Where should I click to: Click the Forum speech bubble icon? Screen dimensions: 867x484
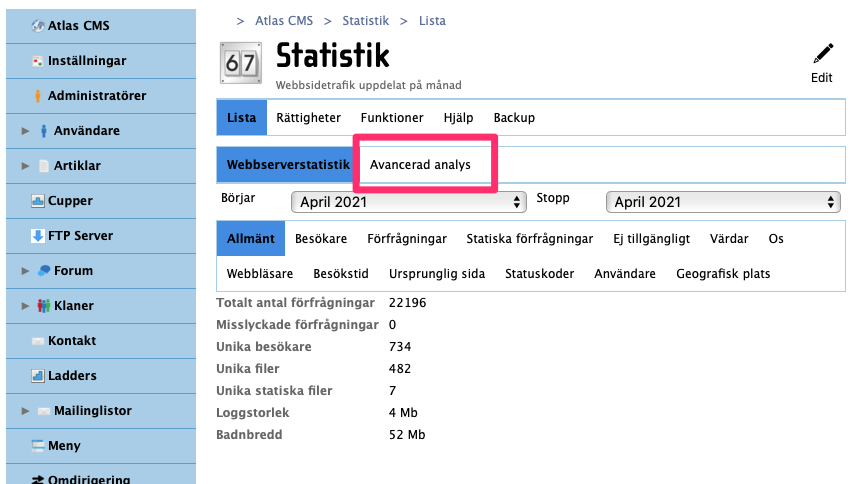44,271
